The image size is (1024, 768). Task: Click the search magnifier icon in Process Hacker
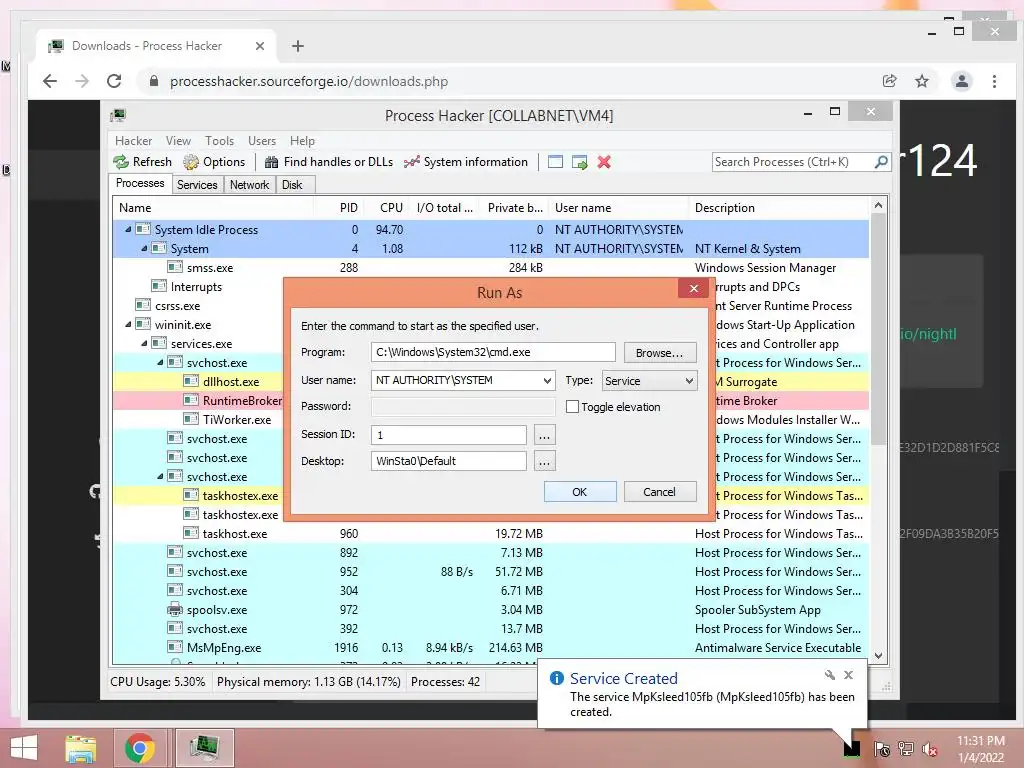(x=881, y=161)
